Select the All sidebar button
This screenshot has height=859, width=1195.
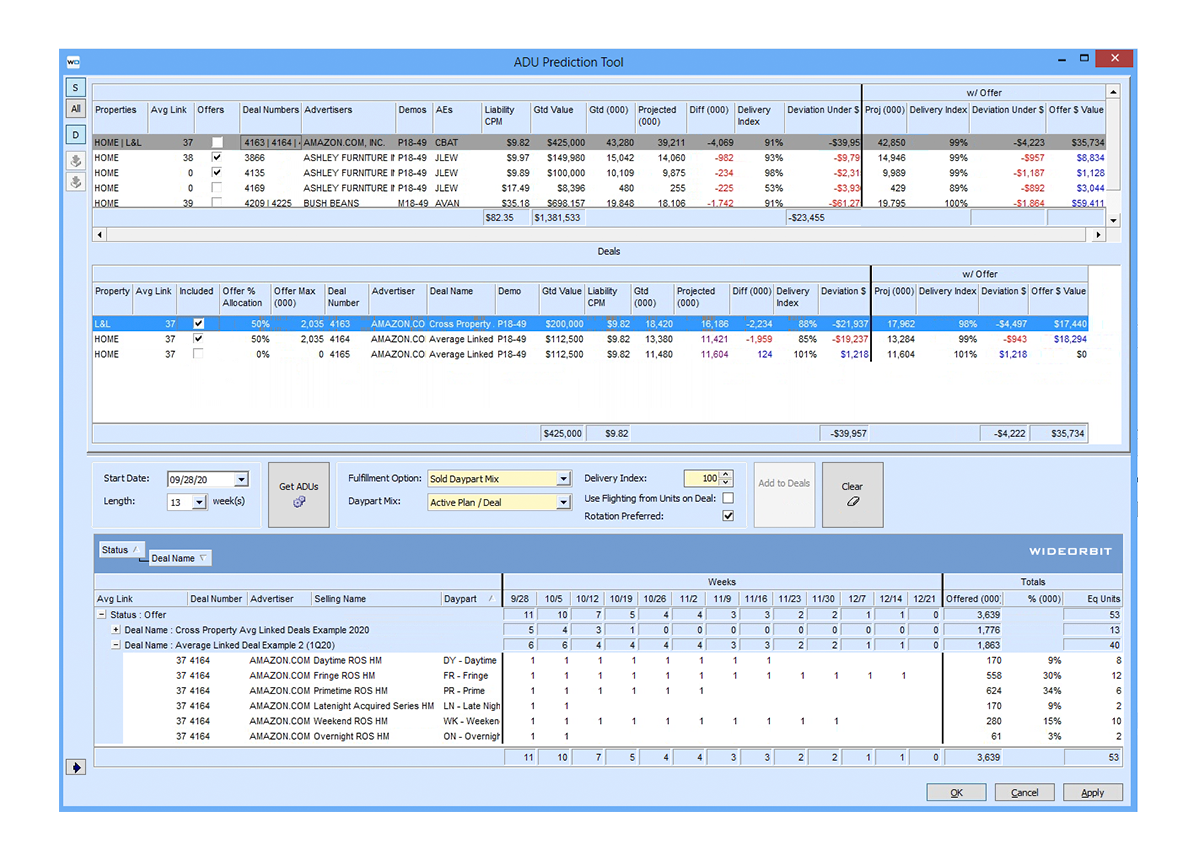(75, 109)
